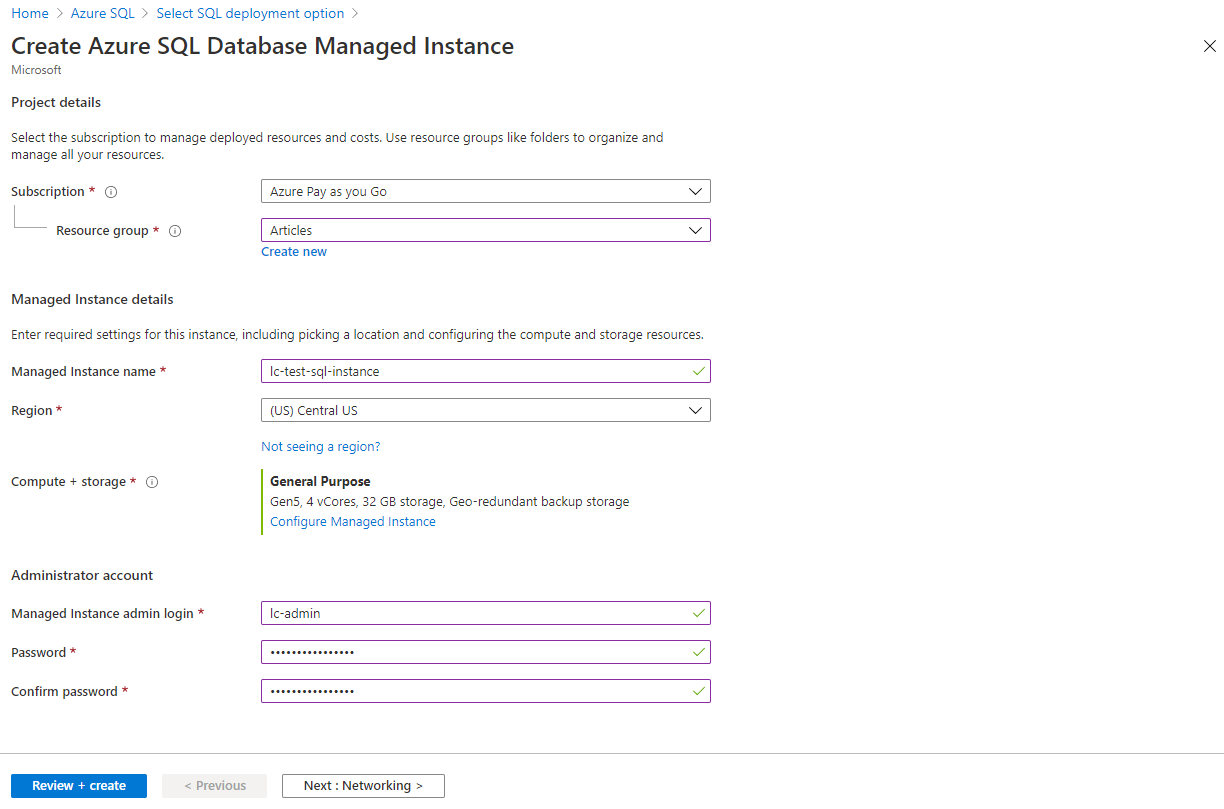Navigate to Azure SQL breadcrumb
Image resolution: width=1224 pixels, height=809 pixels.
[x=102, y=13]
